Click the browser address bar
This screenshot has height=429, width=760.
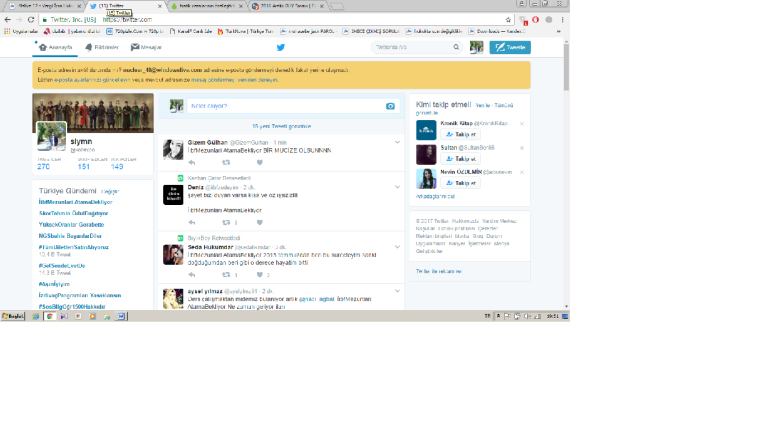pyautogui.click(x=274, y=20)
